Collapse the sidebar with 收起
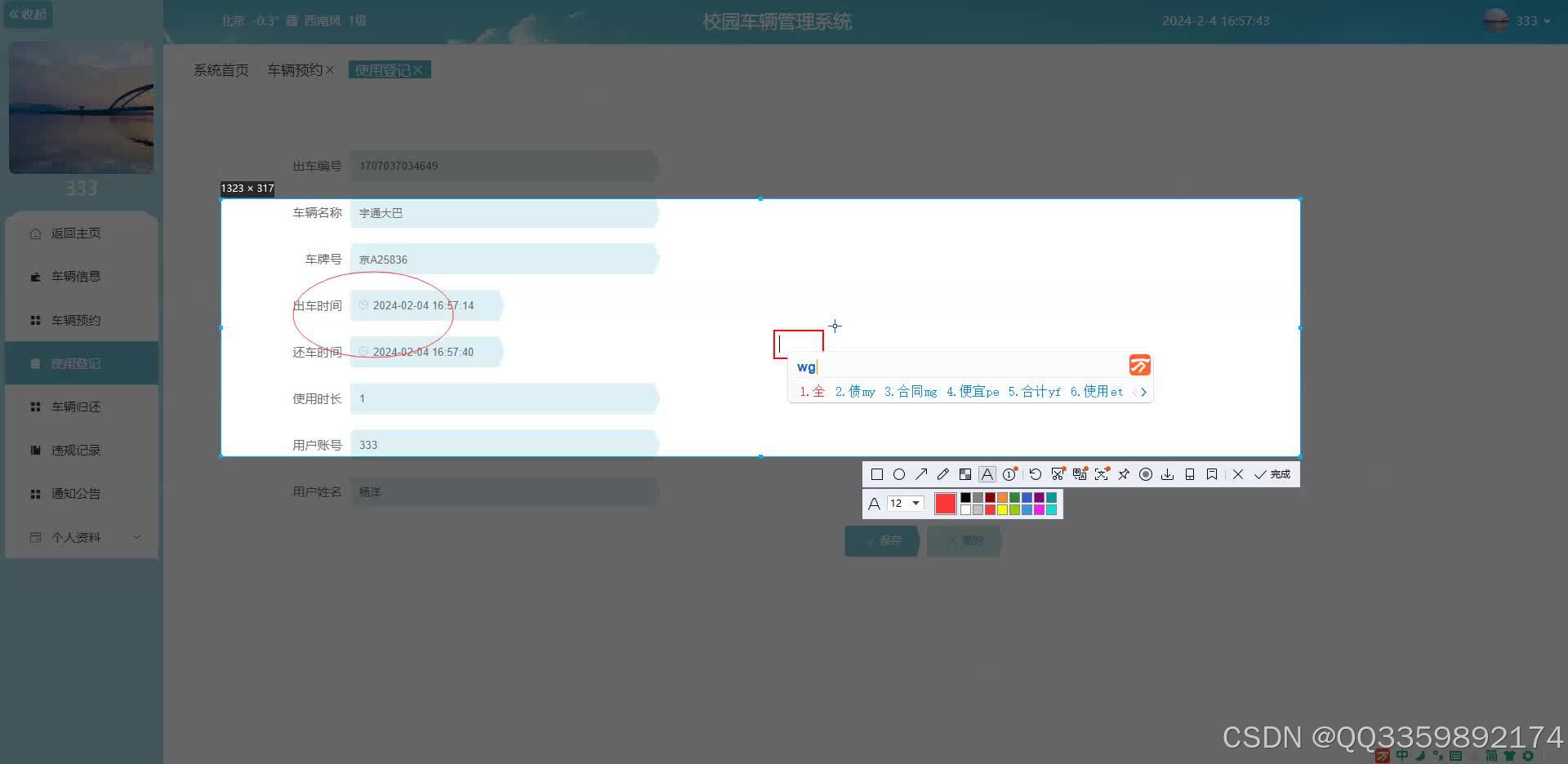This screenshot has width=1568, height=764. (x=29, y=14)
